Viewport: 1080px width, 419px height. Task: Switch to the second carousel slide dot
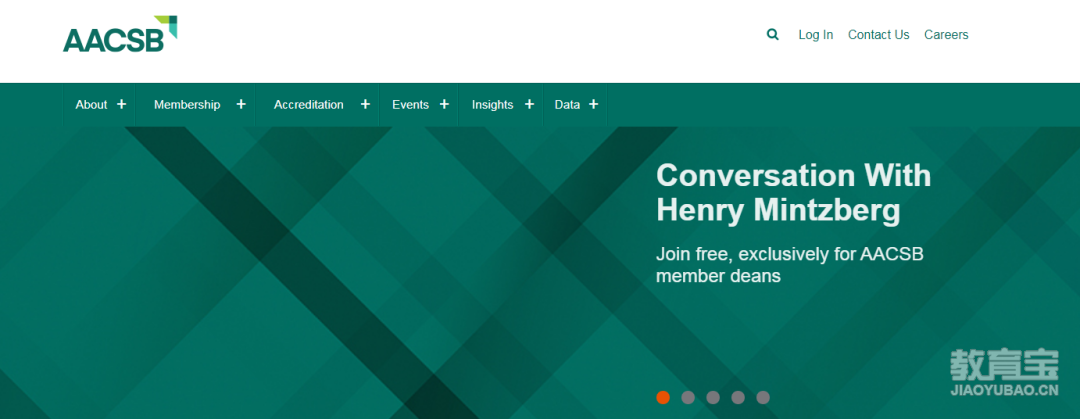point(687,397)
